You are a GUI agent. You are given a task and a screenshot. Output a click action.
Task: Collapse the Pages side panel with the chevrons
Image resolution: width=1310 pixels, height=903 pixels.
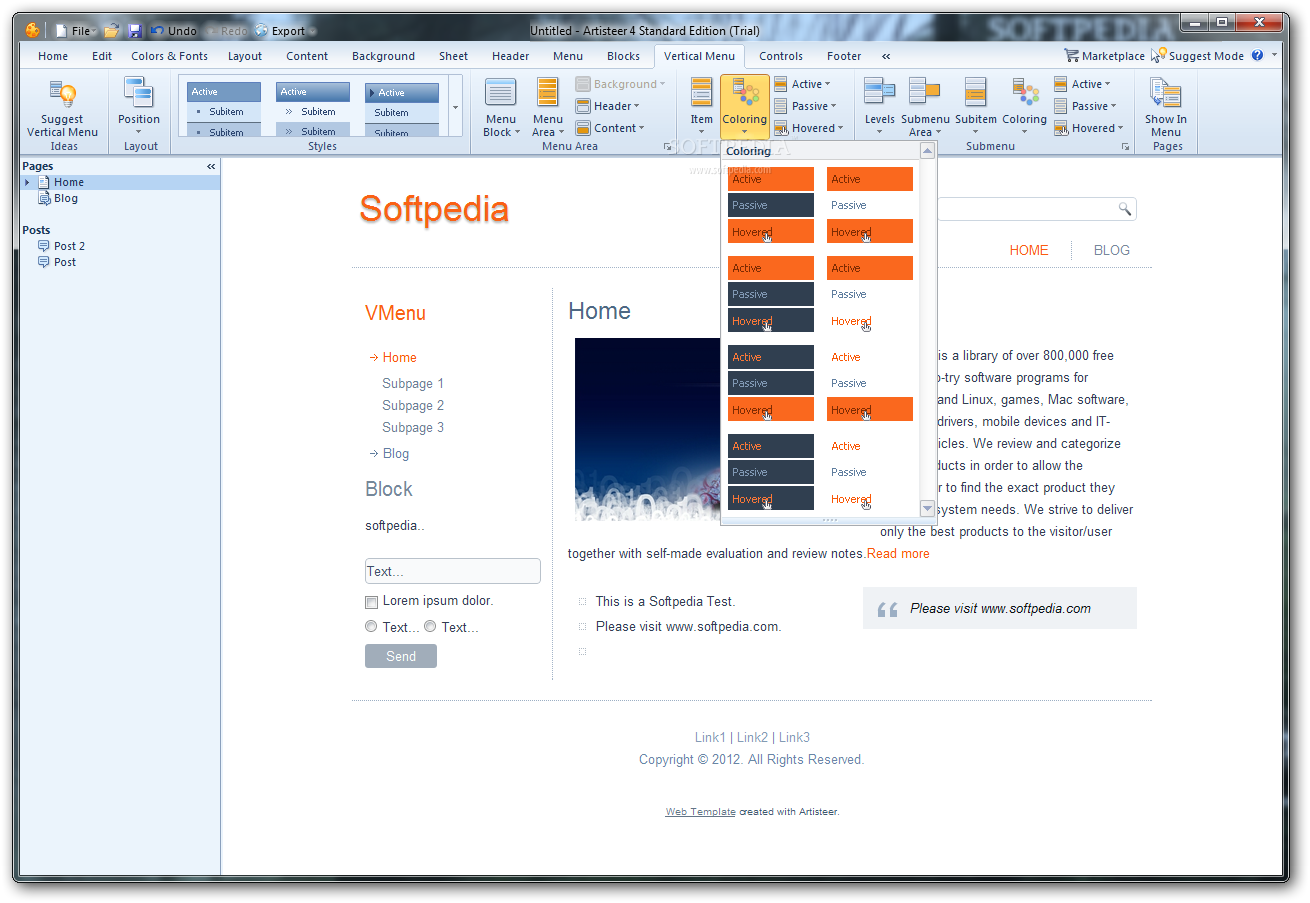(211, 166)
